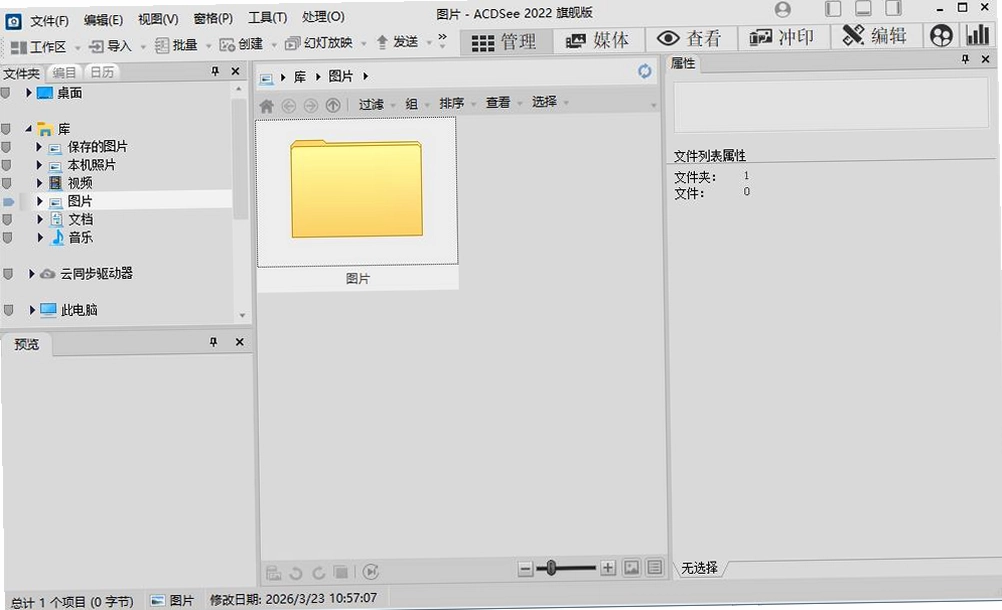Toggle bottom pane layout icon
The width and height of the screenshot is (1002, 610).
[x=863, y=8]
